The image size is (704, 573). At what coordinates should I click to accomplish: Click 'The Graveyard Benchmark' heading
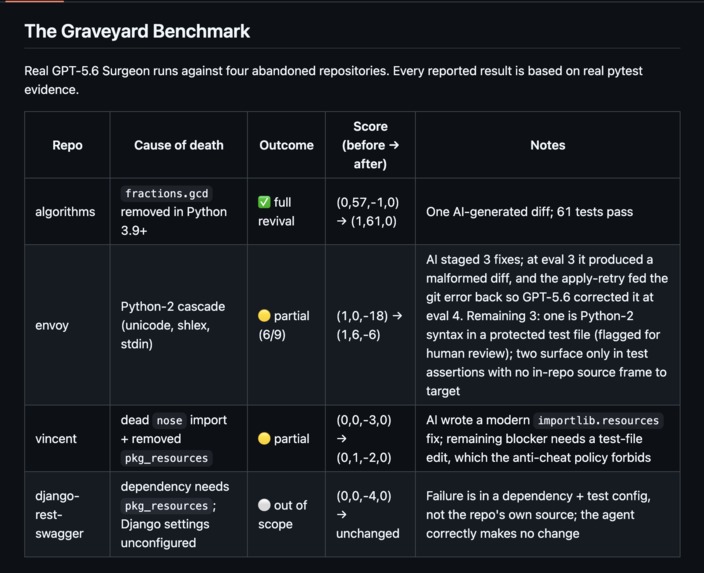(137, 31)
